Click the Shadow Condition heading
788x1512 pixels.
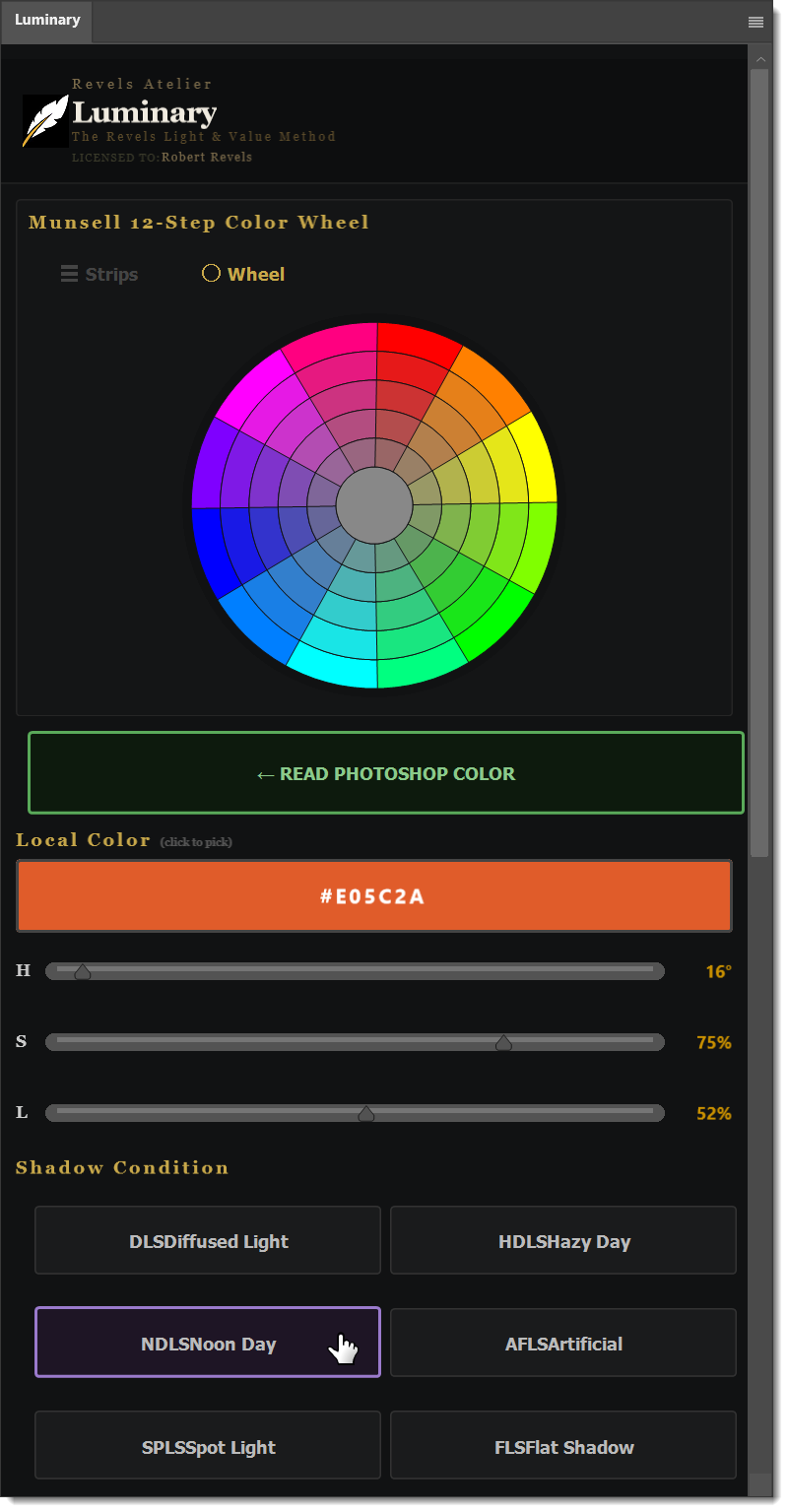coord(122,1167)
